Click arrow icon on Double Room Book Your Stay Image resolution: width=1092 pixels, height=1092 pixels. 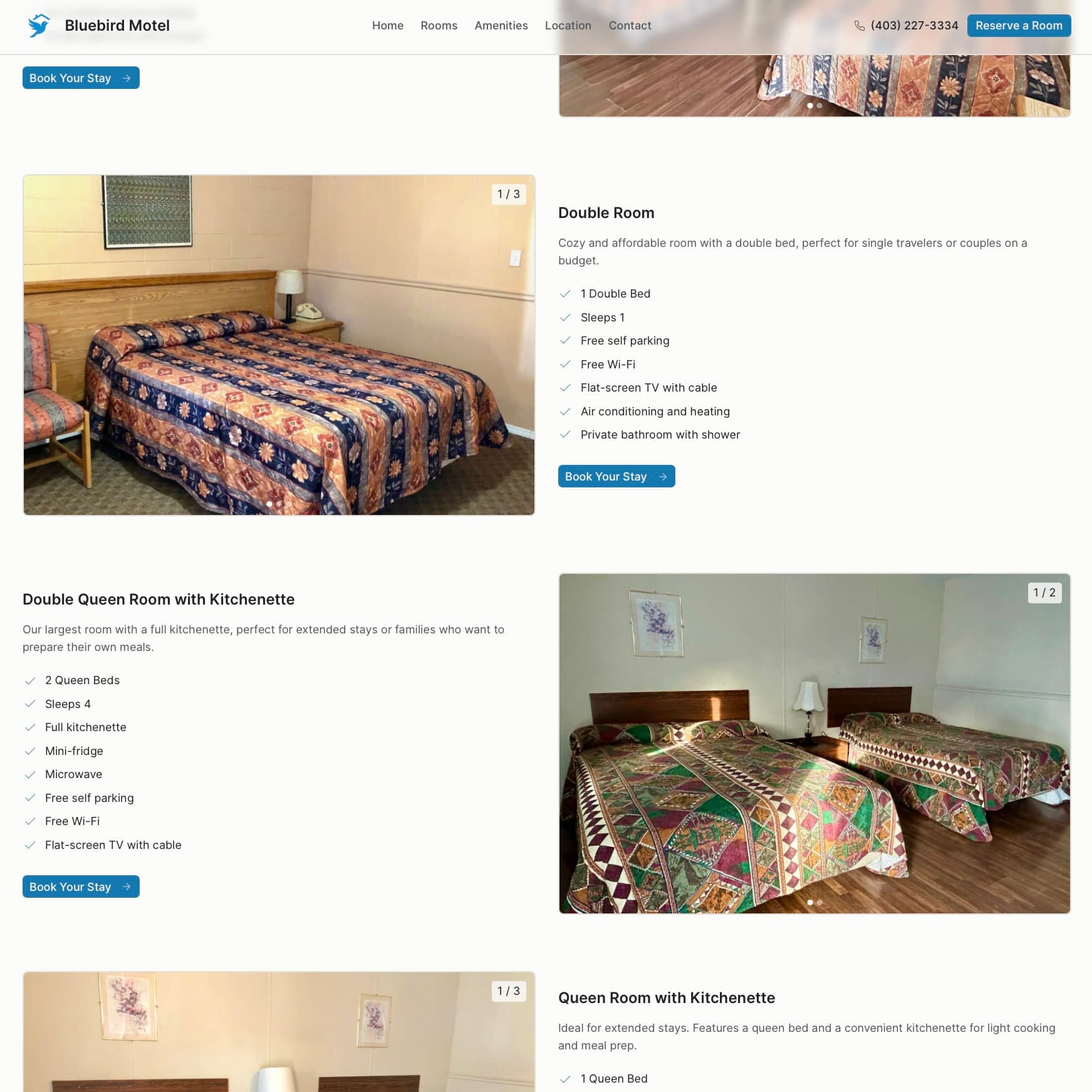[x=663, y=477]
